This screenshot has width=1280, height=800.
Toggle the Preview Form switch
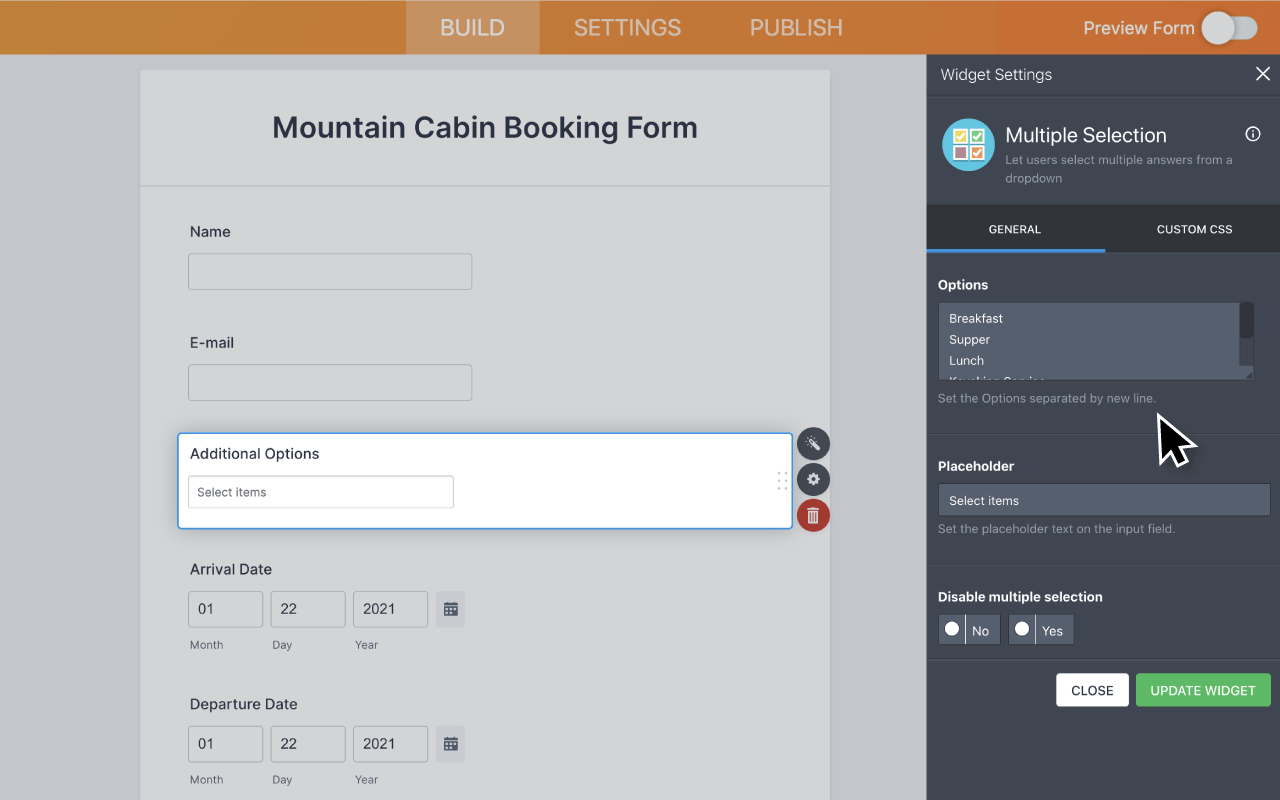tap(1230, 28)
